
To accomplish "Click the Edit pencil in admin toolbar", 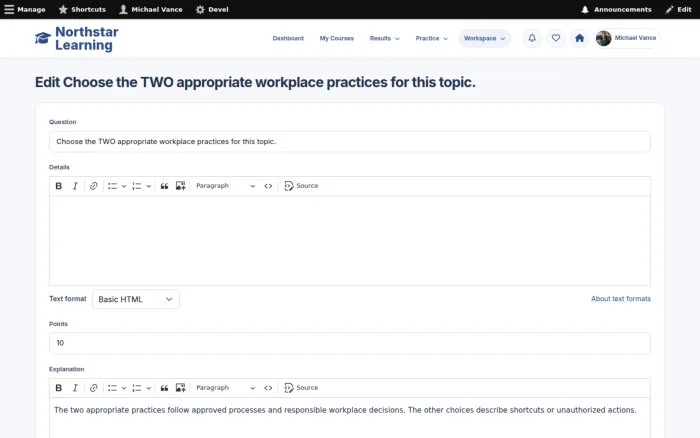I will pyautogui.click(x=678, y=9).
